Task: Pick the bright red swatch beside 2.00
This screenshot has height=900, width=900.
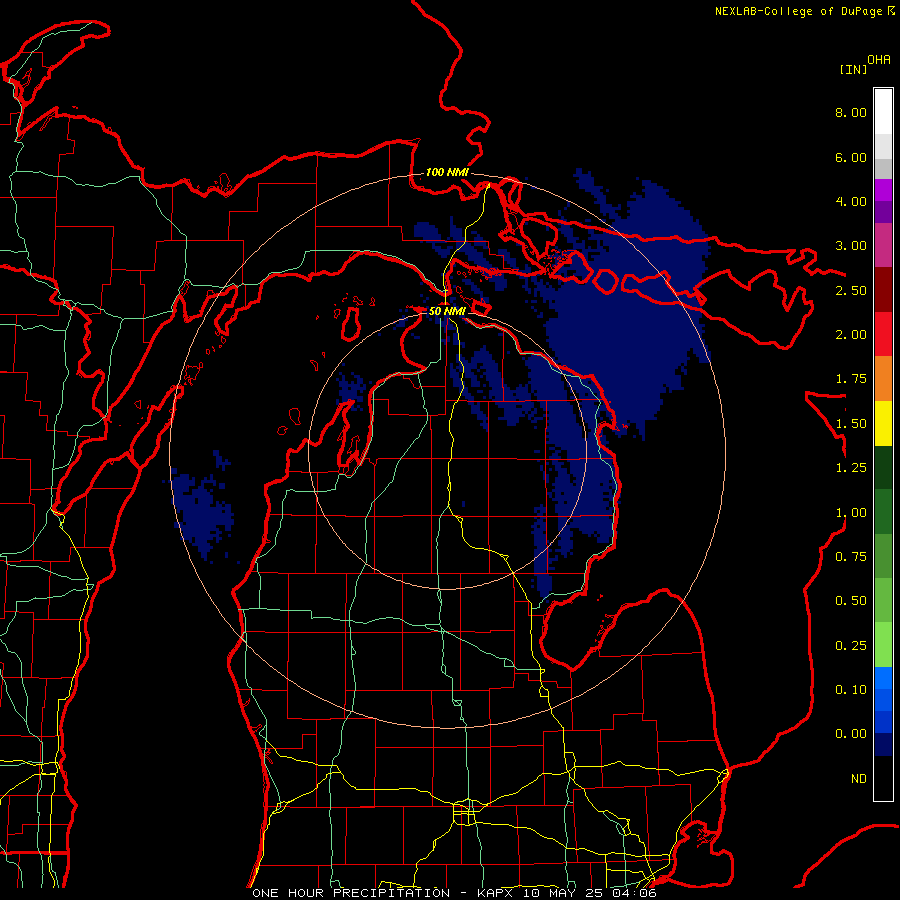Action: [883, 334]
